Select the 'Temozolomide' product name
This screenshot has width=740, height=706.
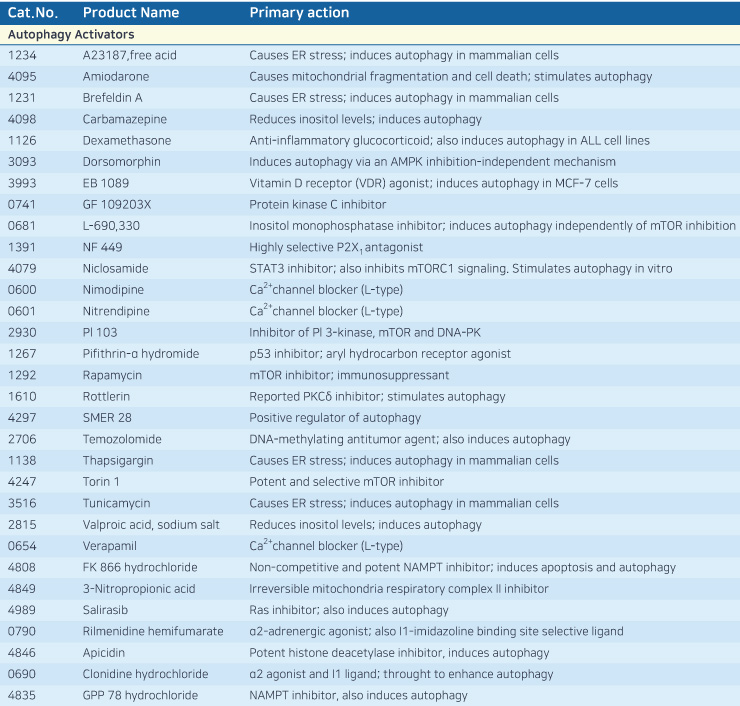[122, 439]
